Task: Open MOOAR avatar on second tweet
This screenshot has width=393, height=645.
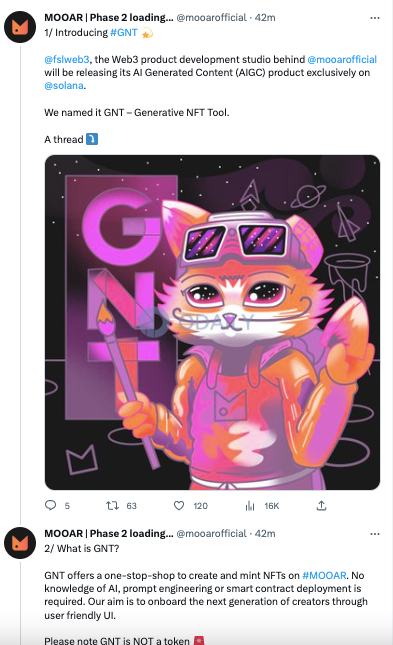Action: click(20, 543)
